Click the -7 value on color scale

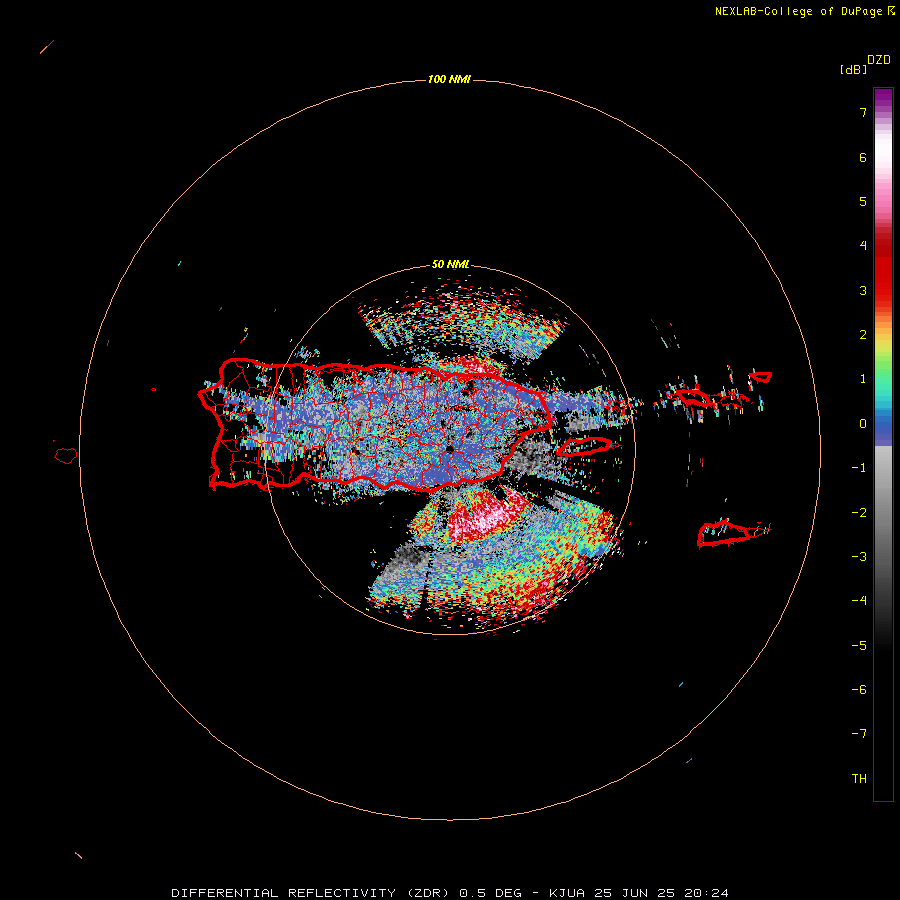[859, 734]
